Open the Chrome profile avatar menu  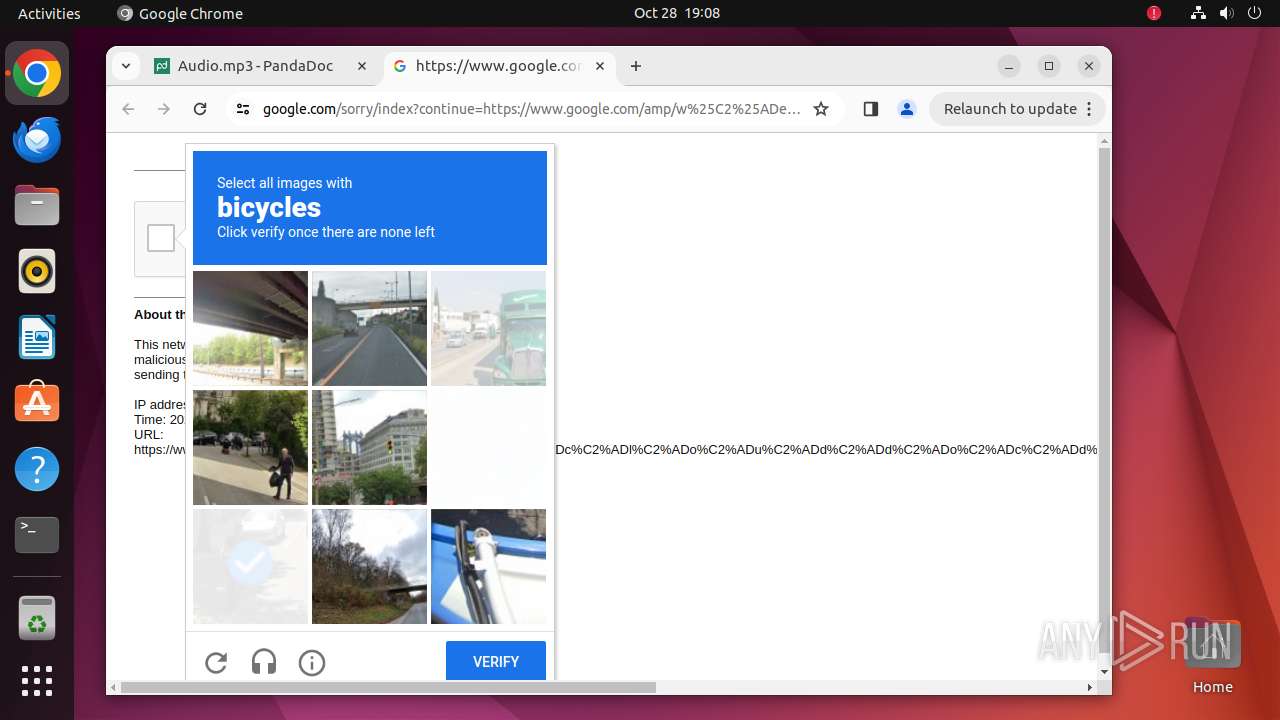pos(907,109)
